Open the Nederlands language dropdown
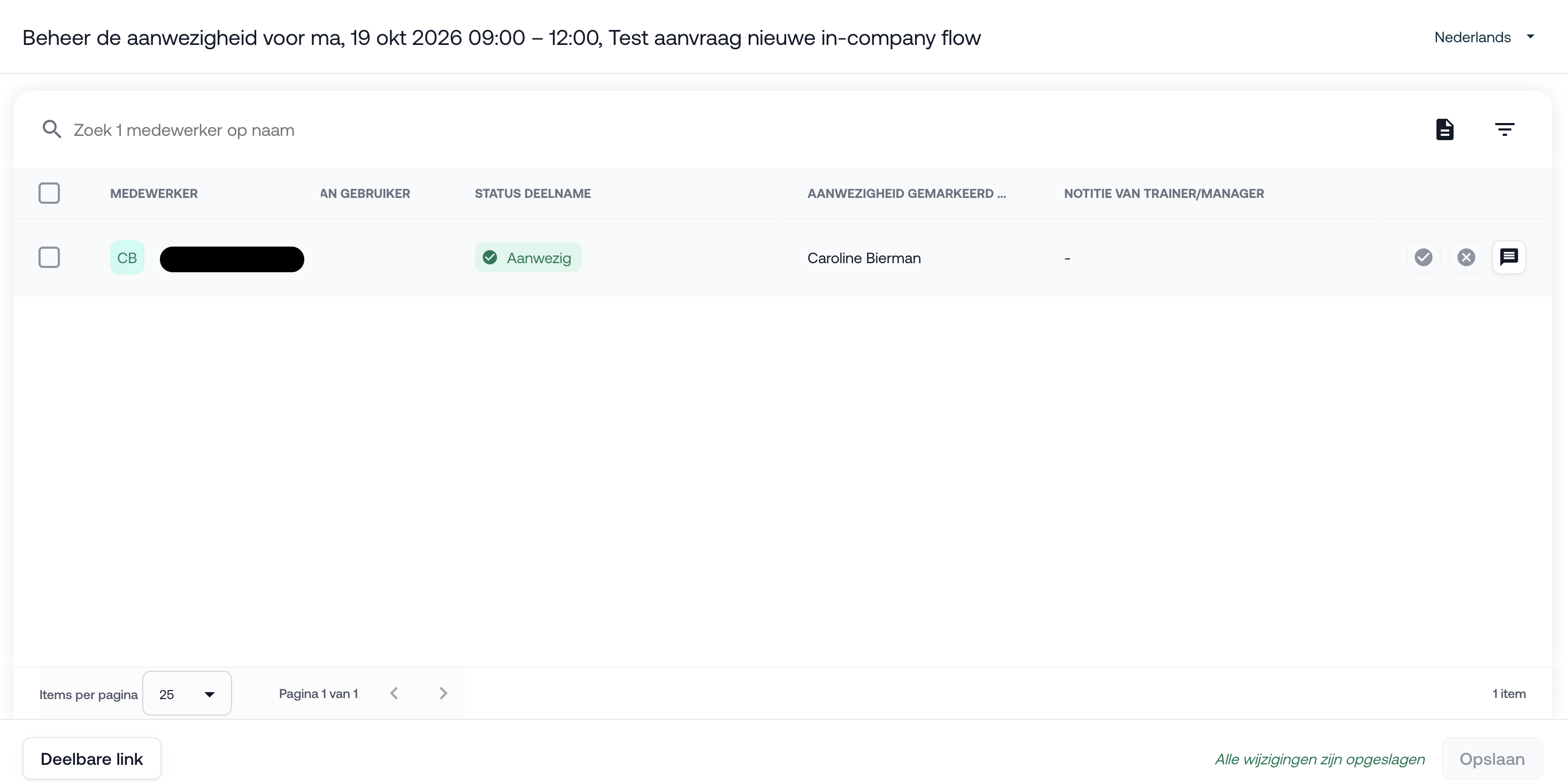1568x782 pixels. (1484, 37)
